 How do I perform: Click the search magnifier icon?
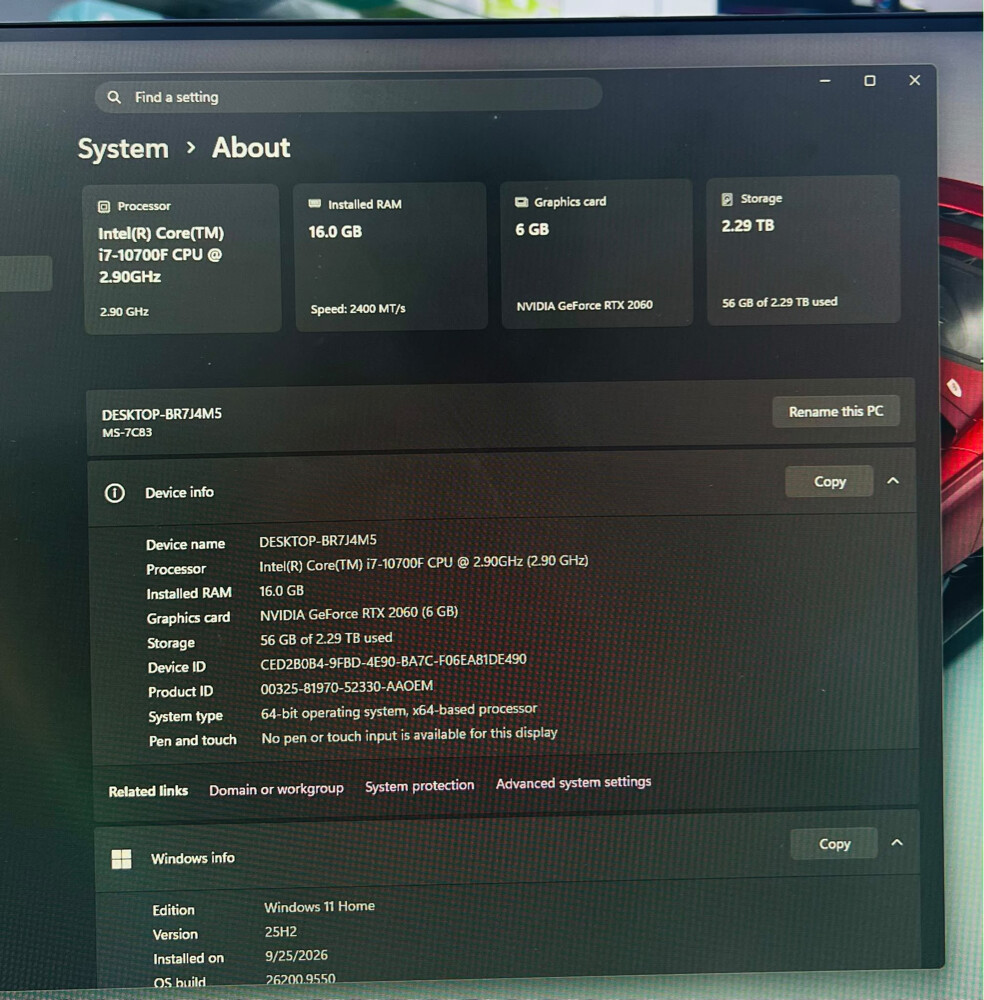(114, 97)
